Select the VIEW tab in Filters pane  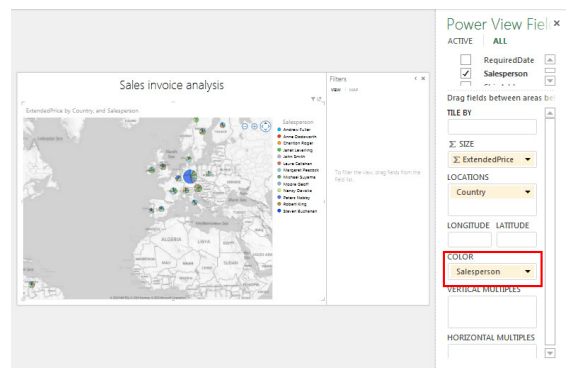tap(336, 90)
